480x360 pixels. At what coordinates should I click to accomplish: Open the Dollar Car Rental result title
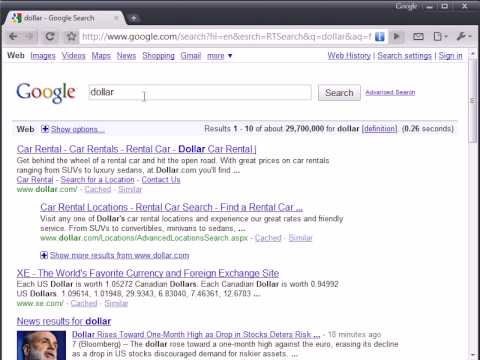(136, 149)
